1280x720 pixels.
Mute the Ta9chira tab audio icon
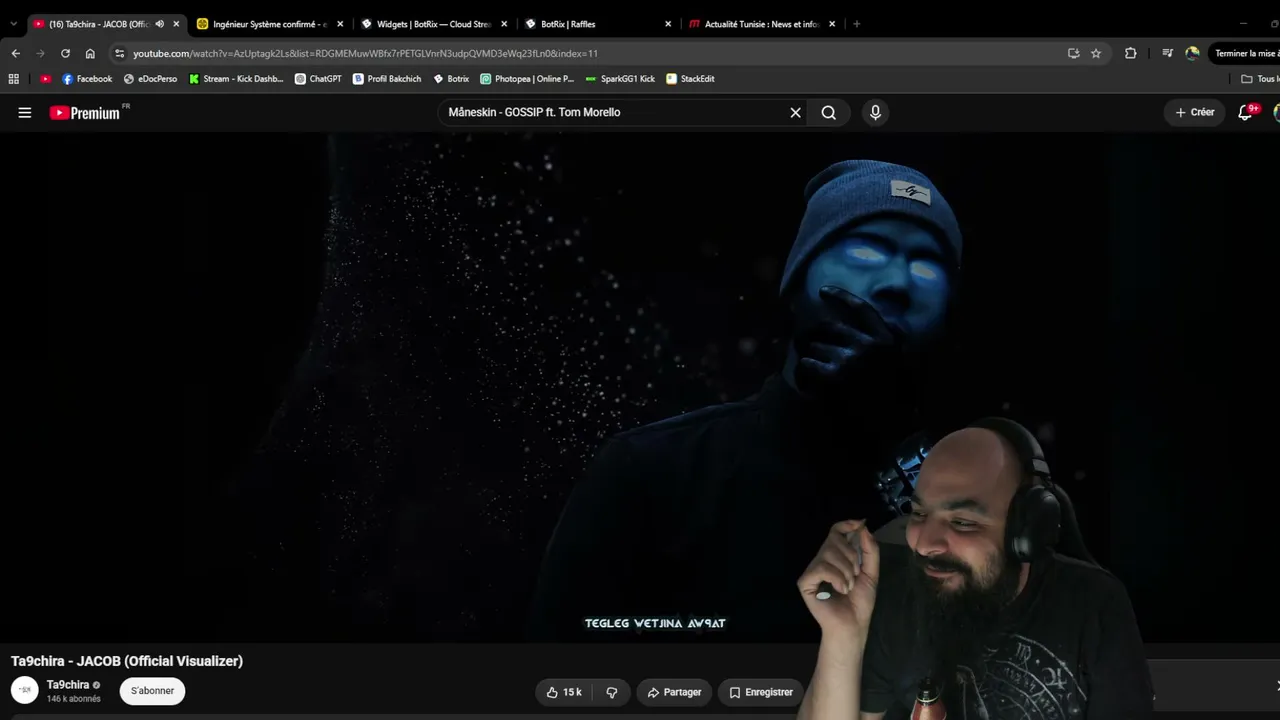(159, 24)
